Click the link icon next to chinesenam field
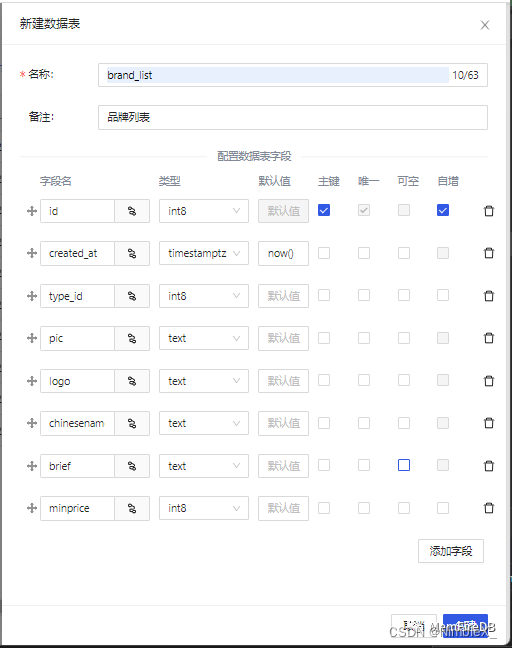 click(132, 423)
